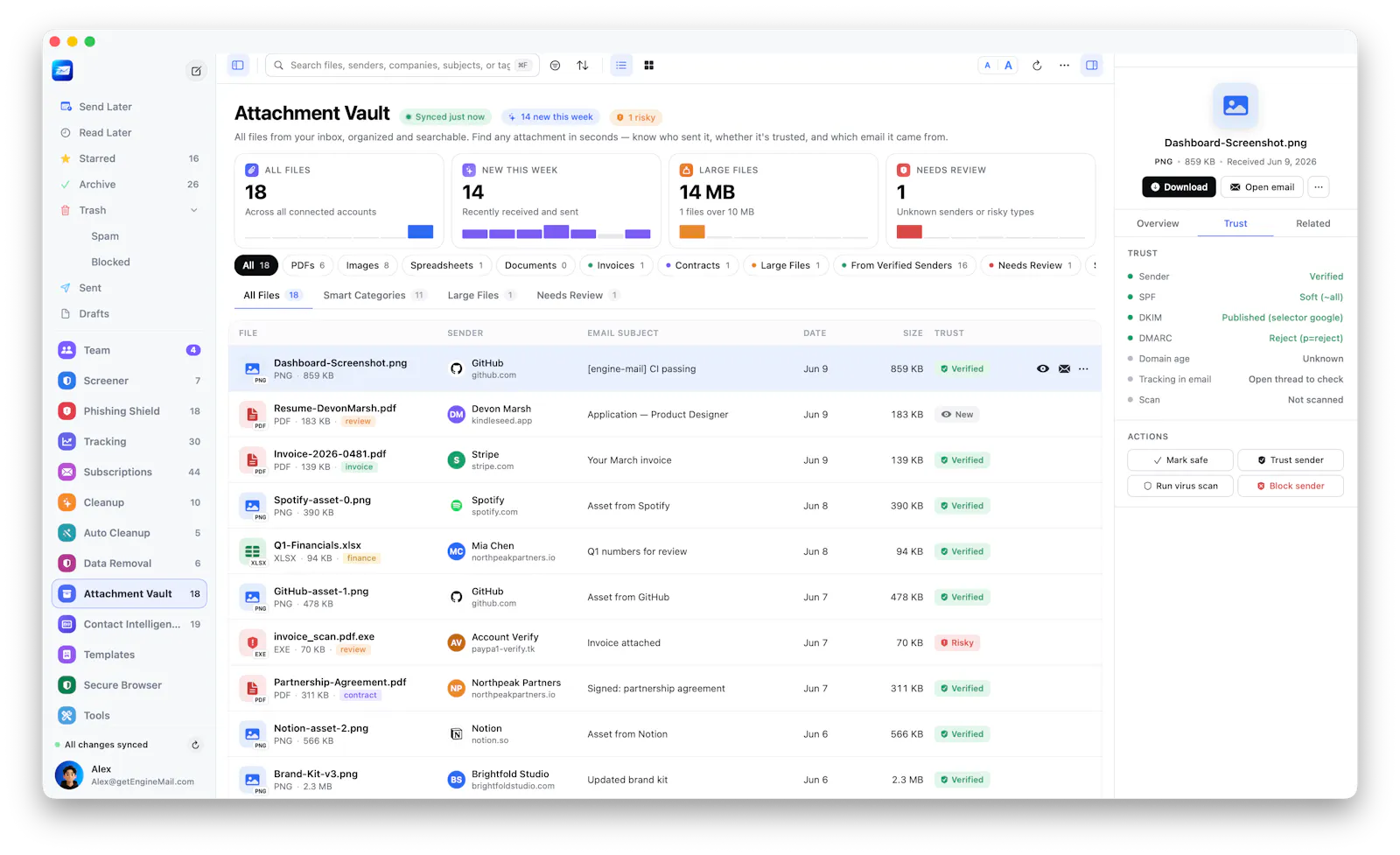
Task: Collapse the Trash folder chevron
Action: pos(194,210)
